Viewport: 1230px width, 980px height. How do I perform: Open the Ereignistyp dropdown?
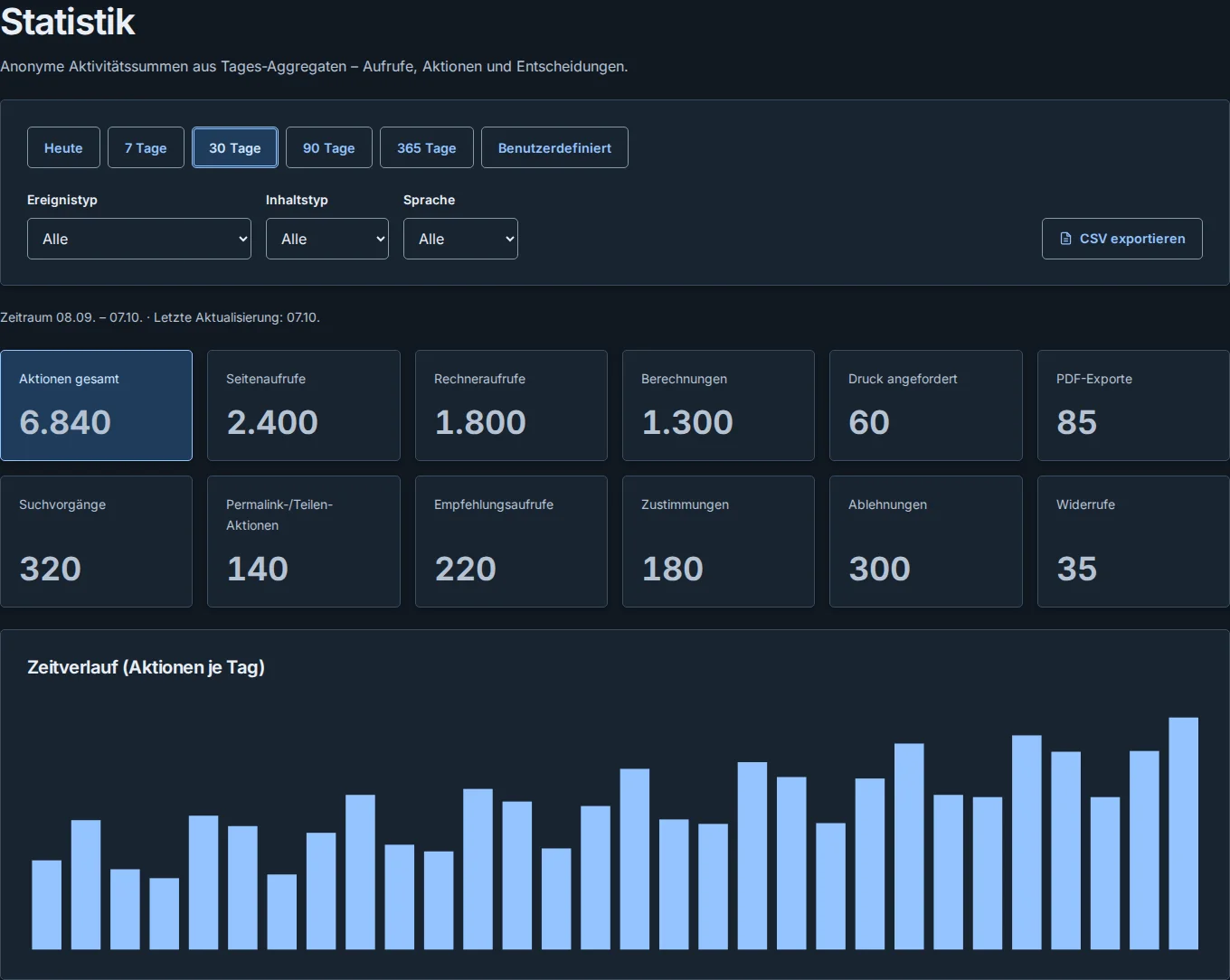click(x=139, y=239)
